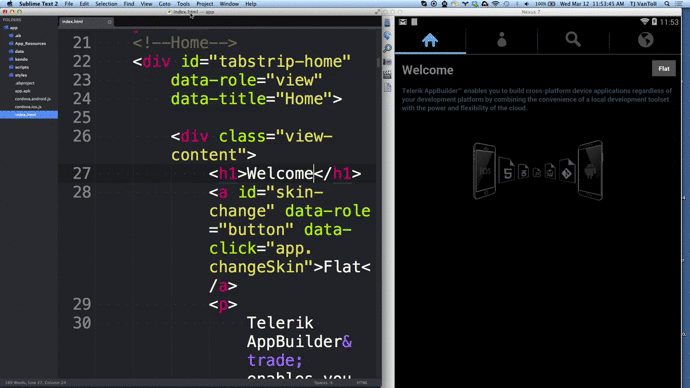Screen dimensions: 690x388
Task: Open cordova.ios.js in the sidebar
Action: click(x=28, y=107)
